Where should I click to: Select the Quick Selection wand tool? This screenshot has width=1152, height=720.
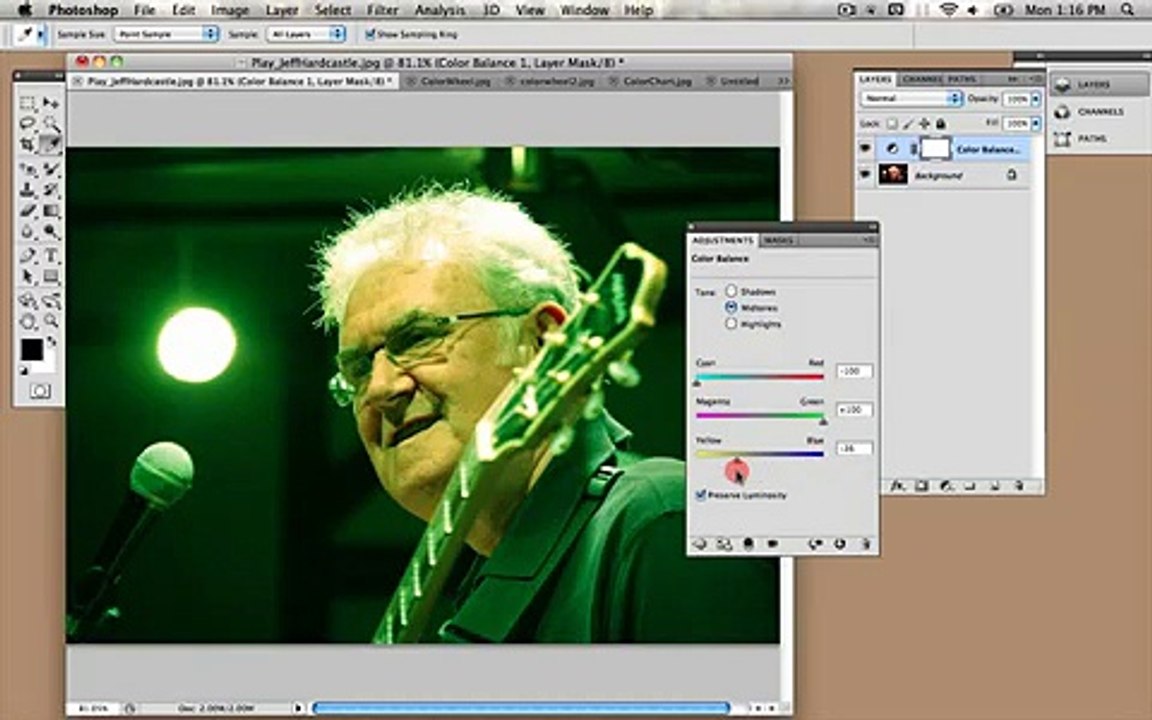click(x=50, y=123)
